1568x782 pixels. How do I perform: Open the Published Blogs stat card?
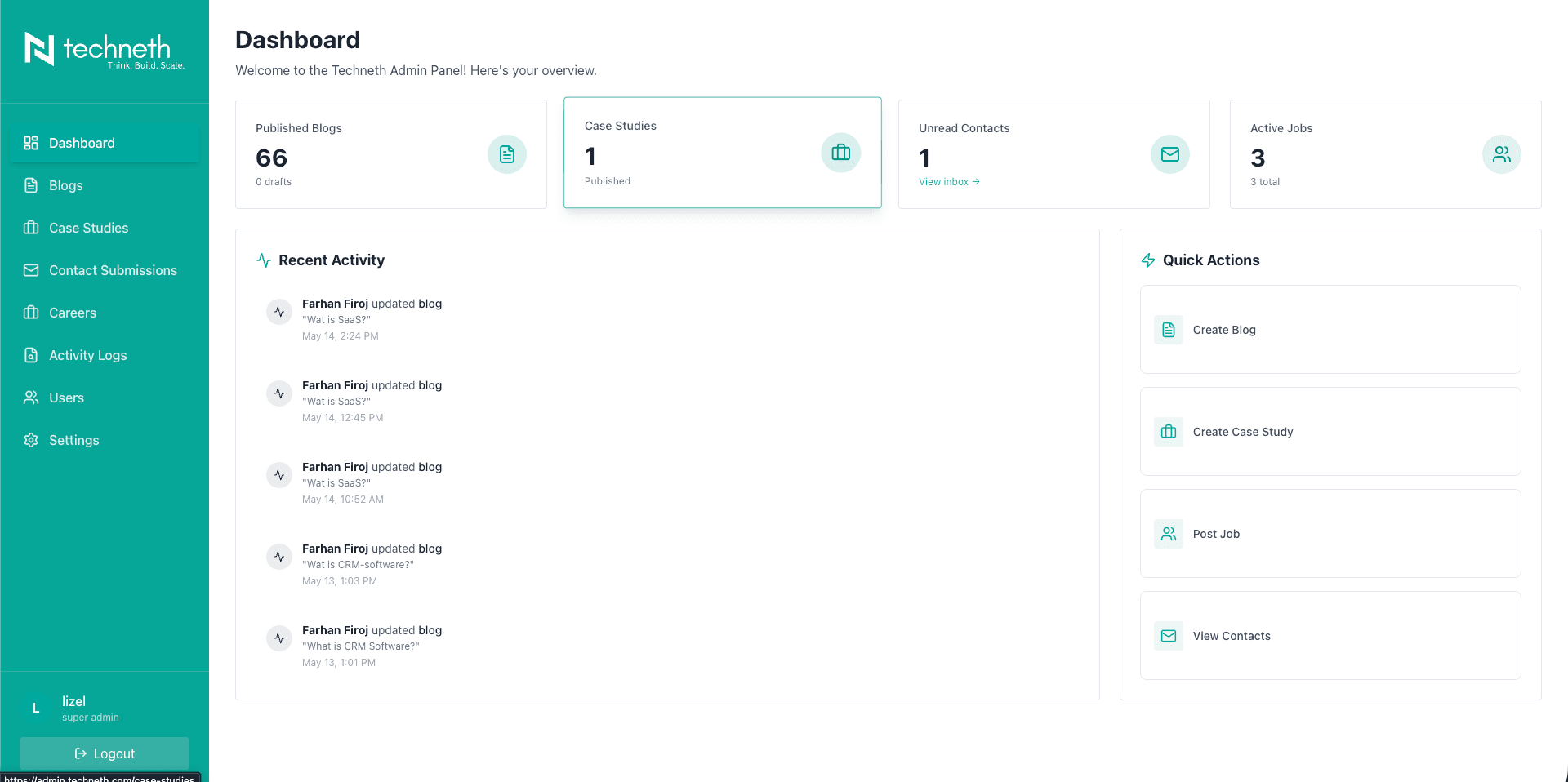tap(391, 154)
